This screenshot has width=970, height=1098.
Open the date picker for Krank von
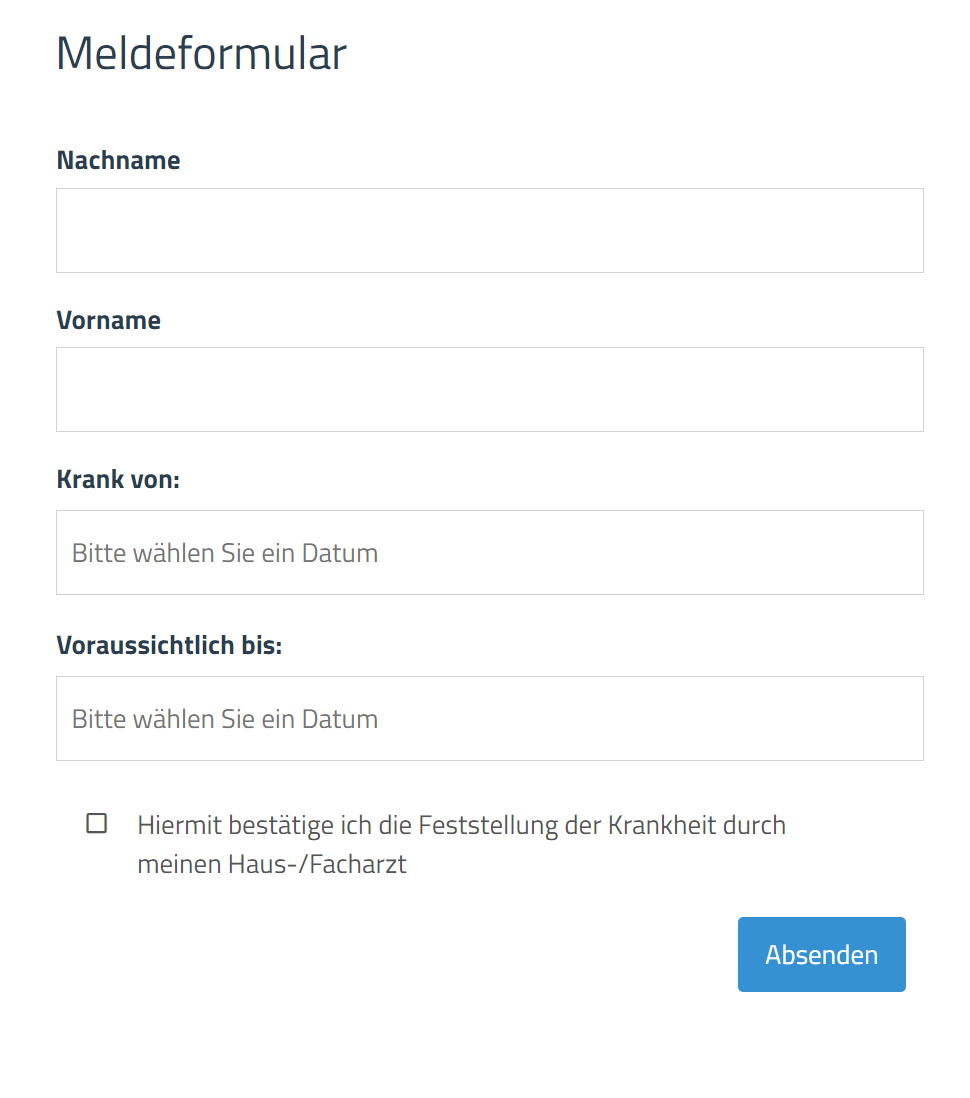point(490,553)
